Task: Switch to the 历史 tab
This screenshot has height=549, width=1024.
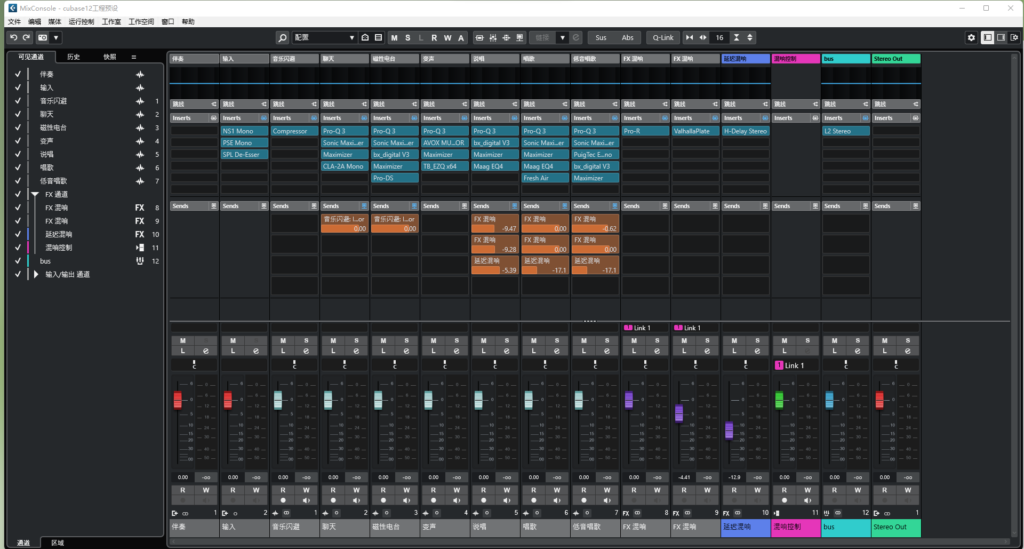Action: coord(74,57)
